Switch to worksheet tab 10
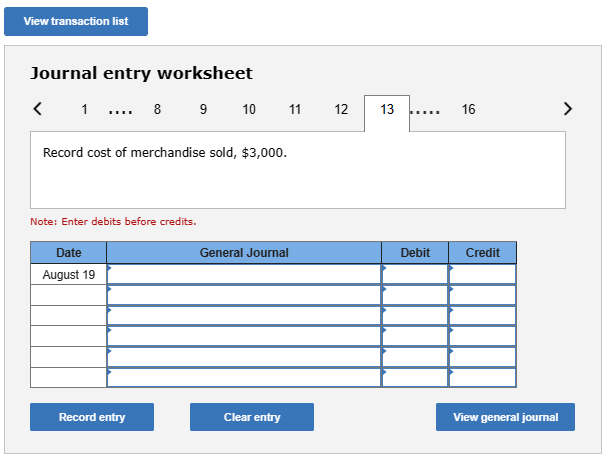This screenshot has width=613, height=466. [x=249, y=109]
